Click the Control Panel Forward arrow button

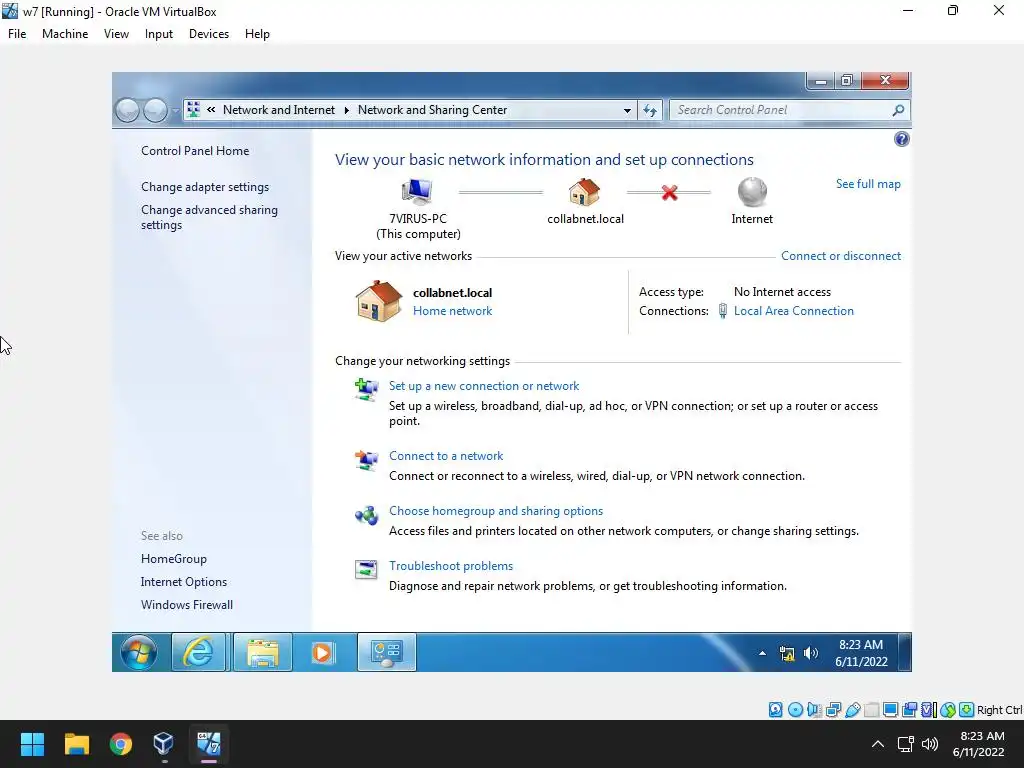pos(155,110)
